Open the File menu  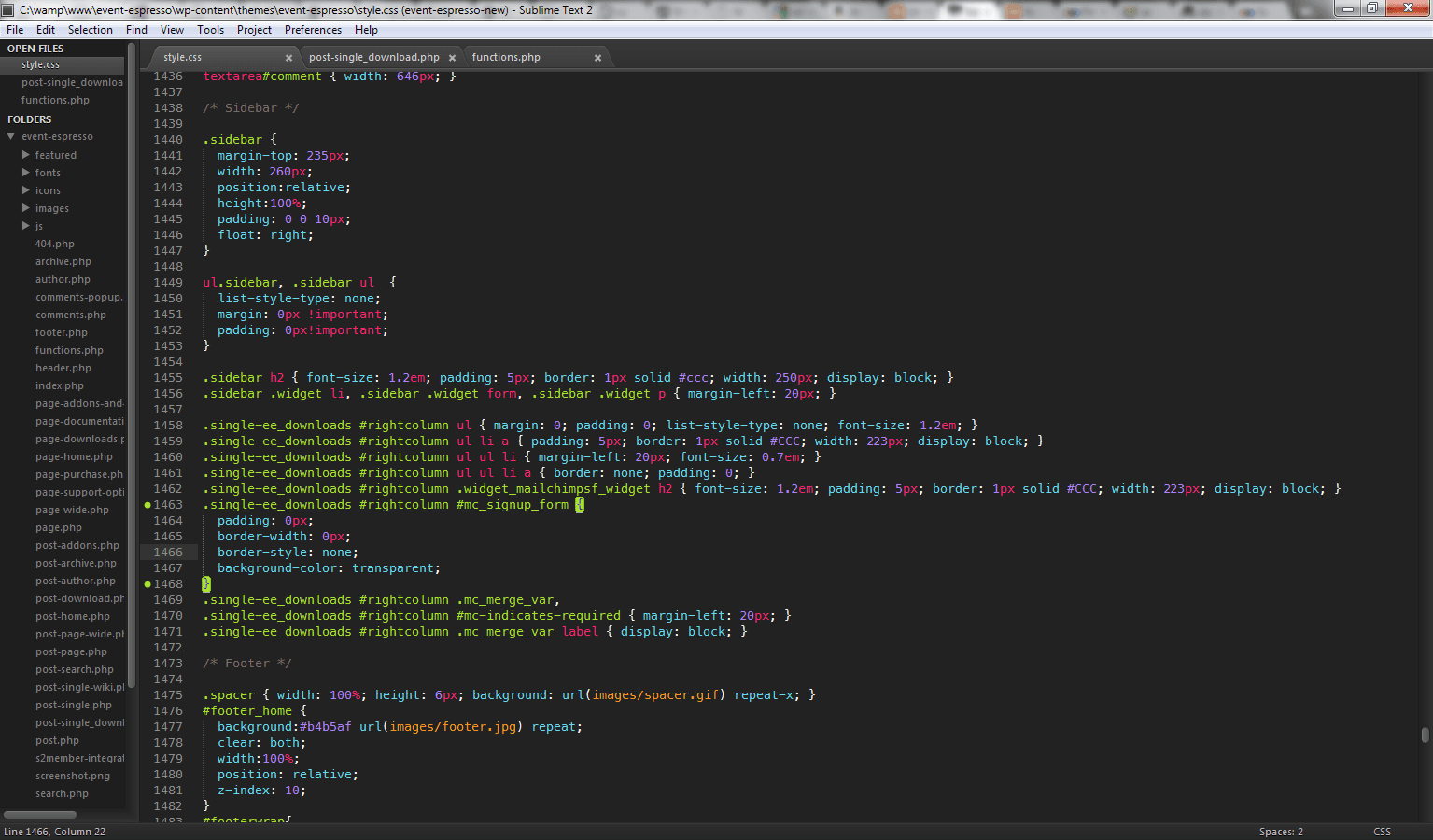pos(15,29)
